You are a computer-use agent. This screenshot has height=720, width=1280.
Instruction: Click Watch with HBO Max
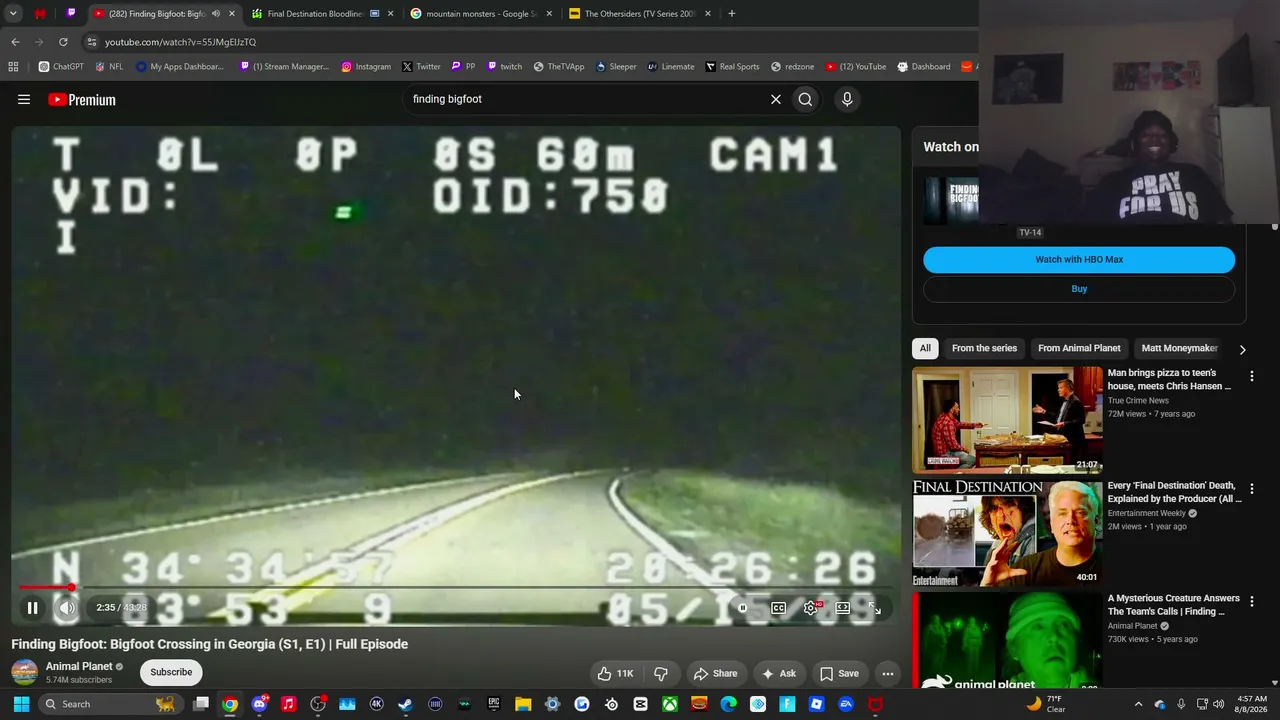1079,259
